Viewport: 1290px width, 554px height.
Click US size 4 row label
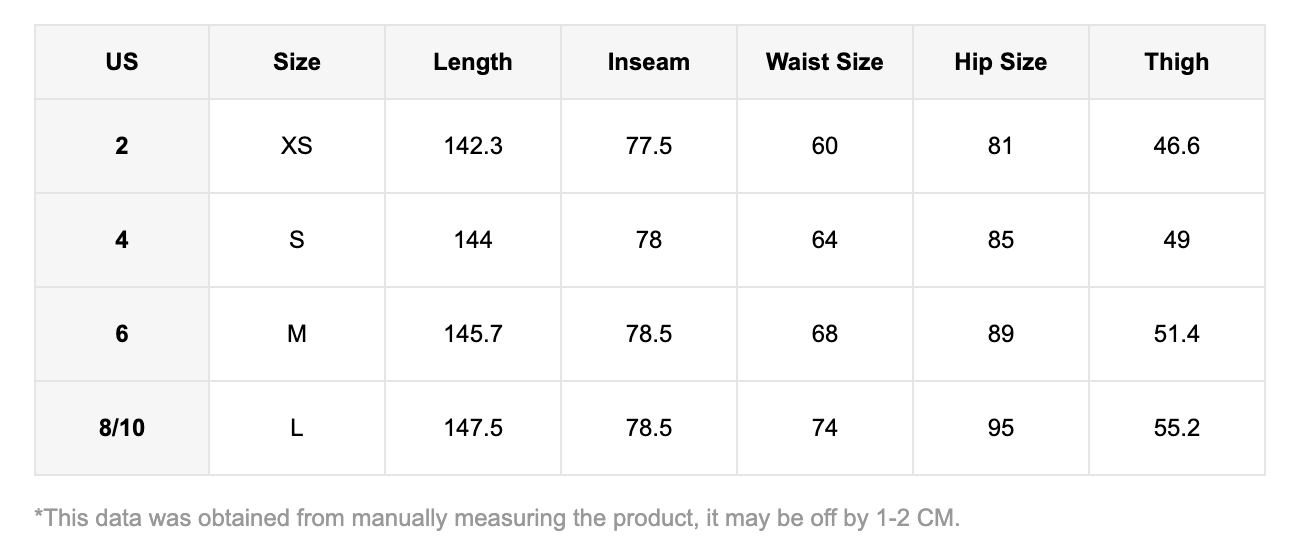tap(122, 240)
